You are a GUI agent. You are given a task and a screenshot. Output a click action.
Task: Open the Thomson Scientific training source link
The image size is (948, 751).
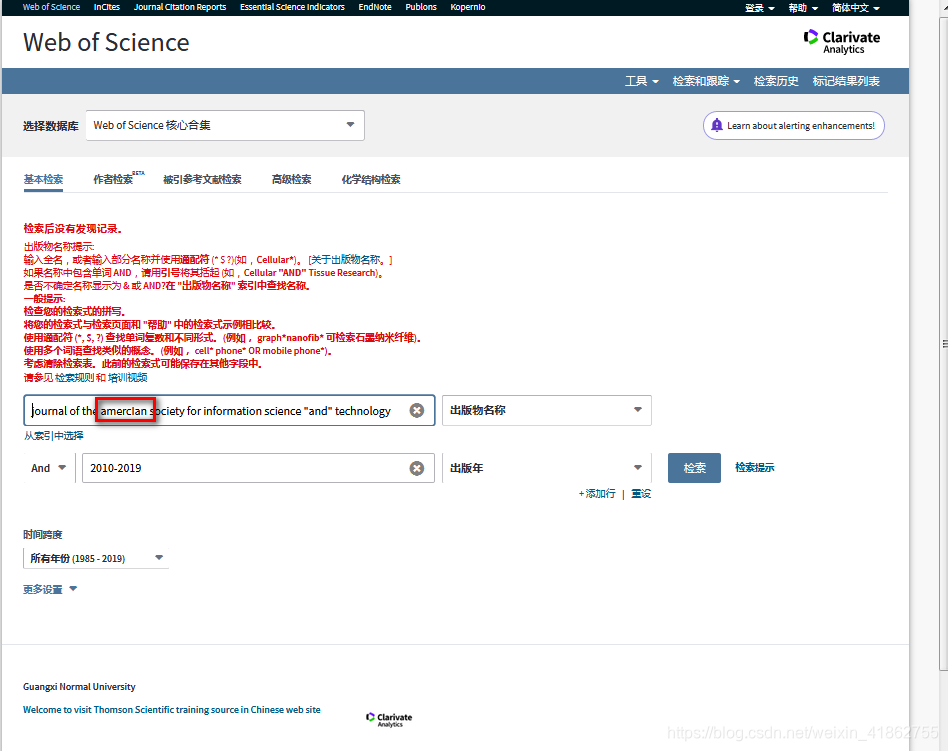pyautogui.click(x=172, y=710)
